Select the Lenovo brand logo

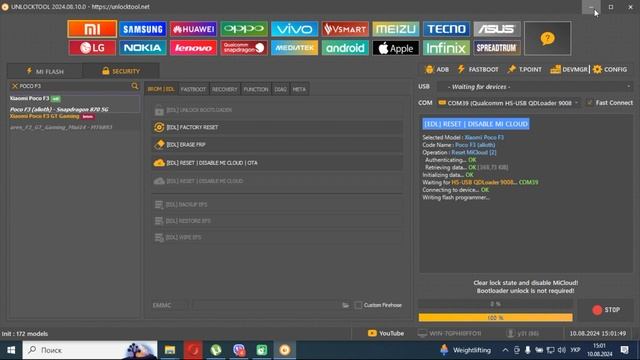pos(193,48)
